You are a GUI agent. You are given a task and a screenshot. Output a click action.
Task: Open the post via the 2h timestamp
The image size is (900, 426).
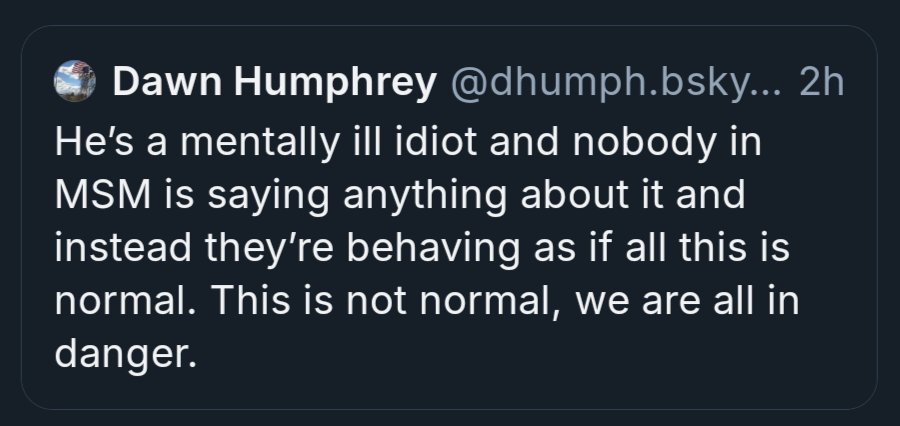822,84
